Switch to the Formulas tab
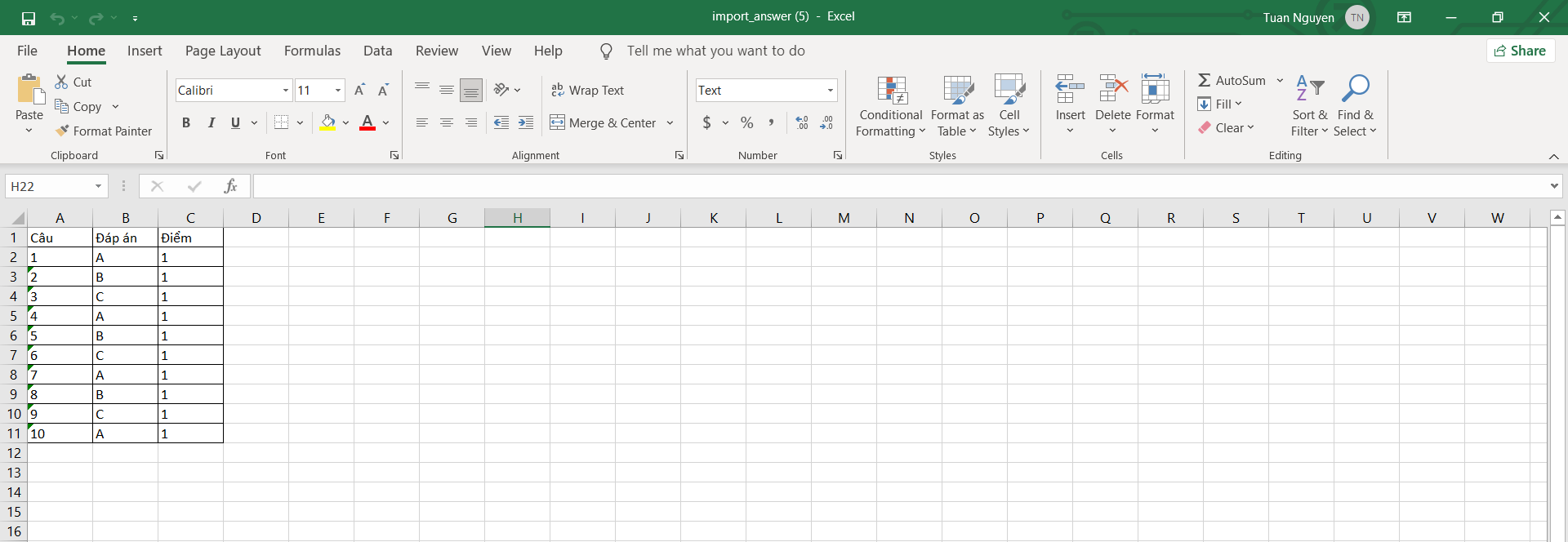The height and width of the screenshot is (542, 1568). click(312, 51)
